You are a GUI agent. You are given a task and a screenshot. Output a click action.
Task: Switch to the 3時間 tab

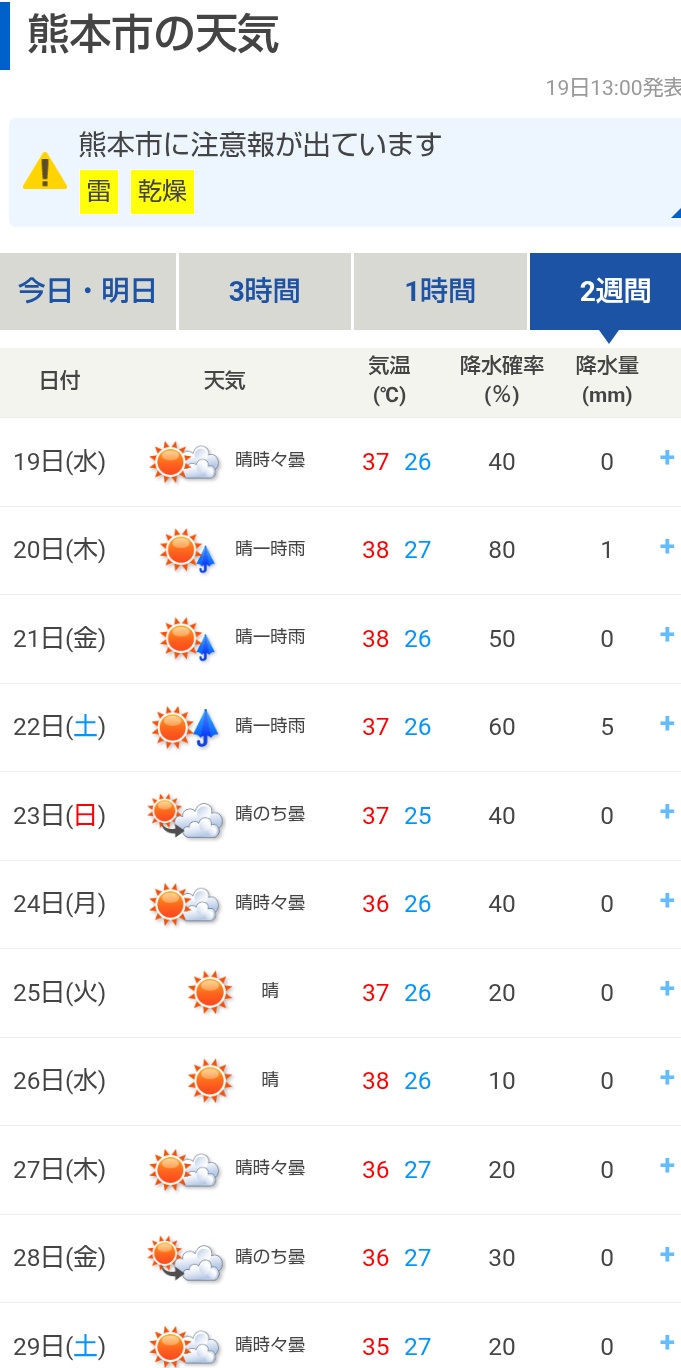(264, 291)
